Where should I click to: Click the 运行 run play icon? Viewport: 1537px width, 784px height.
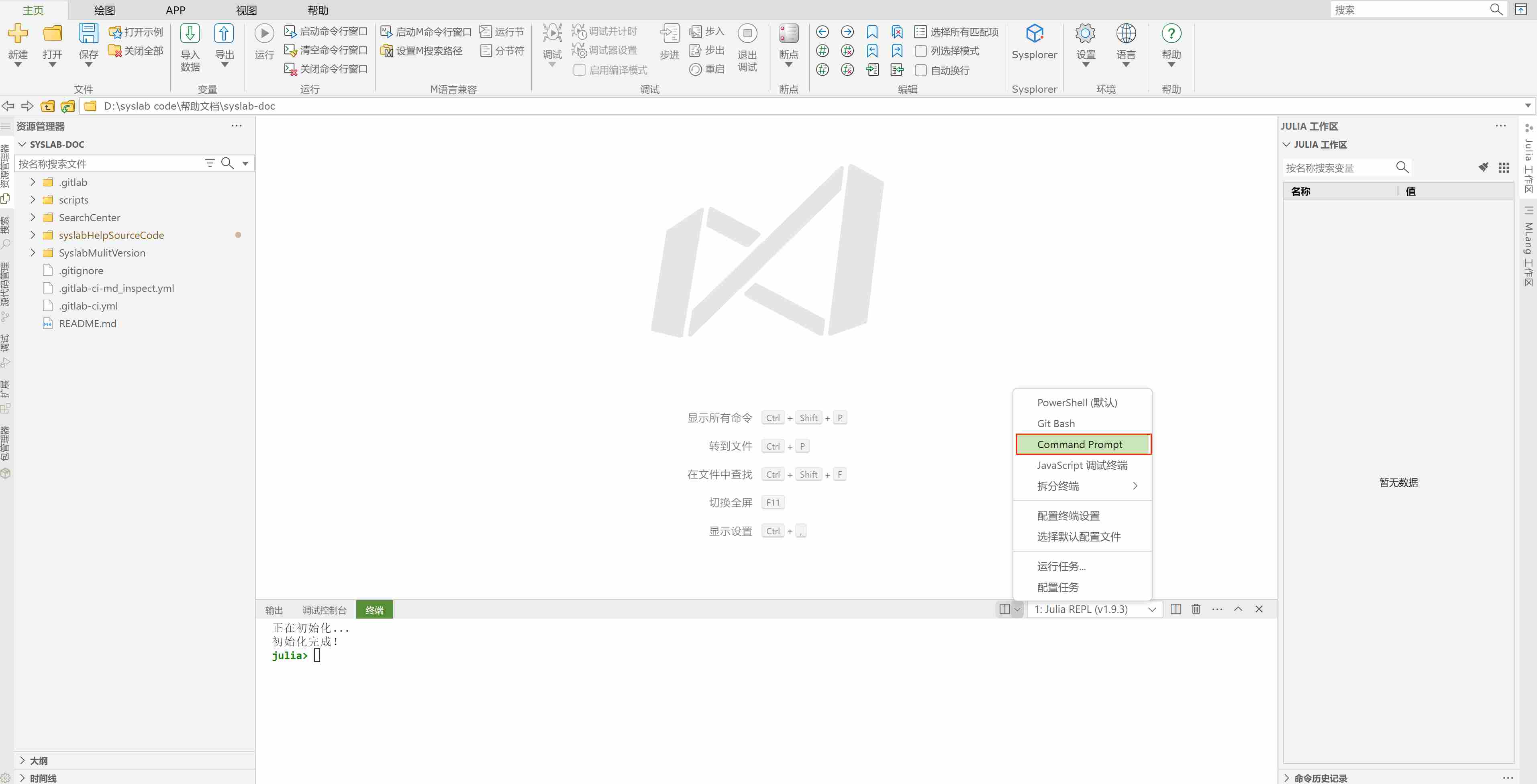(x=264, y=33)
